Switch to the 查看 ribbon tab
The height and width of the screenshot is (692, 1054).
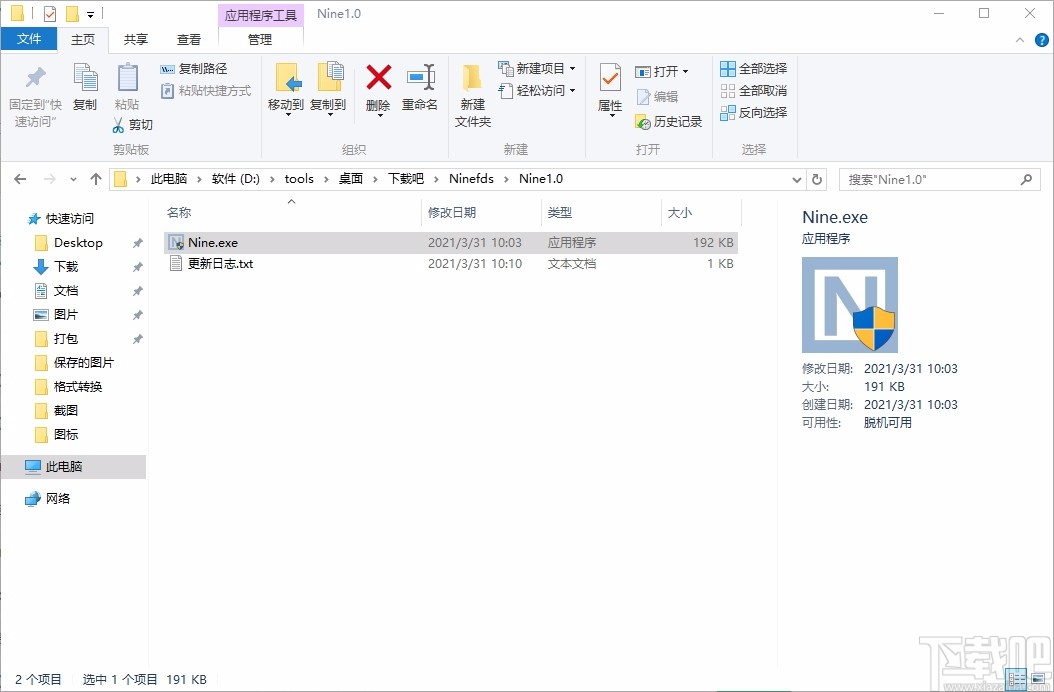189,39
